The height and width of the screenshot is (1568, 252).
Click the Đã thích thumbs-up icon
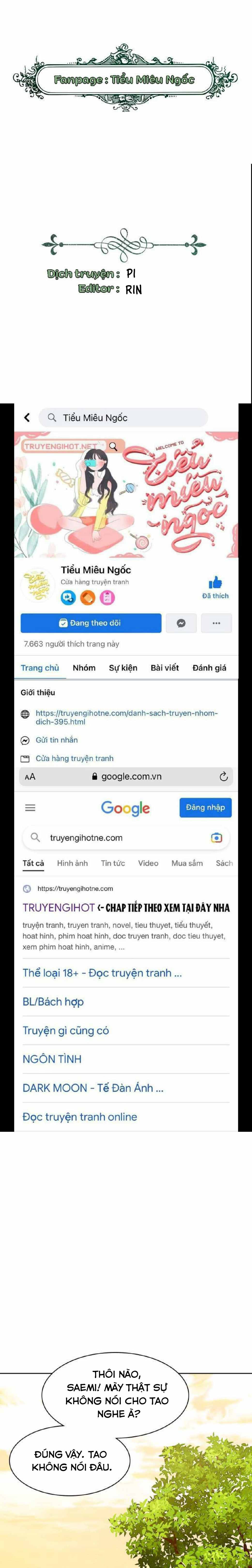215,583
